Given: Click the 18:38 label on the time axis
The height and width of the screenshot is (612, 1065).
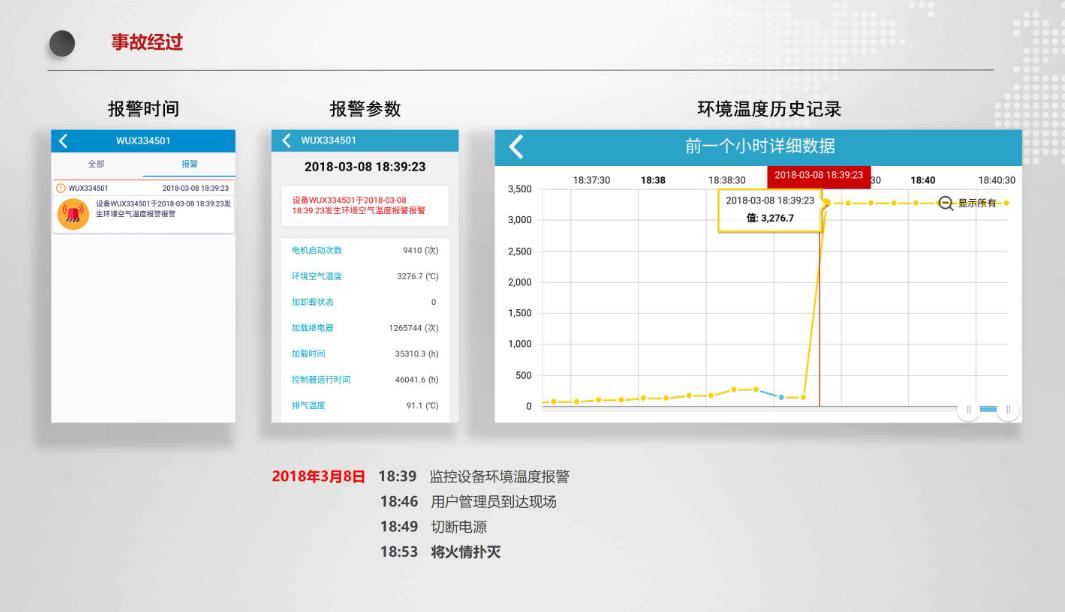Looking at the screenshot, I should (653, 180).
